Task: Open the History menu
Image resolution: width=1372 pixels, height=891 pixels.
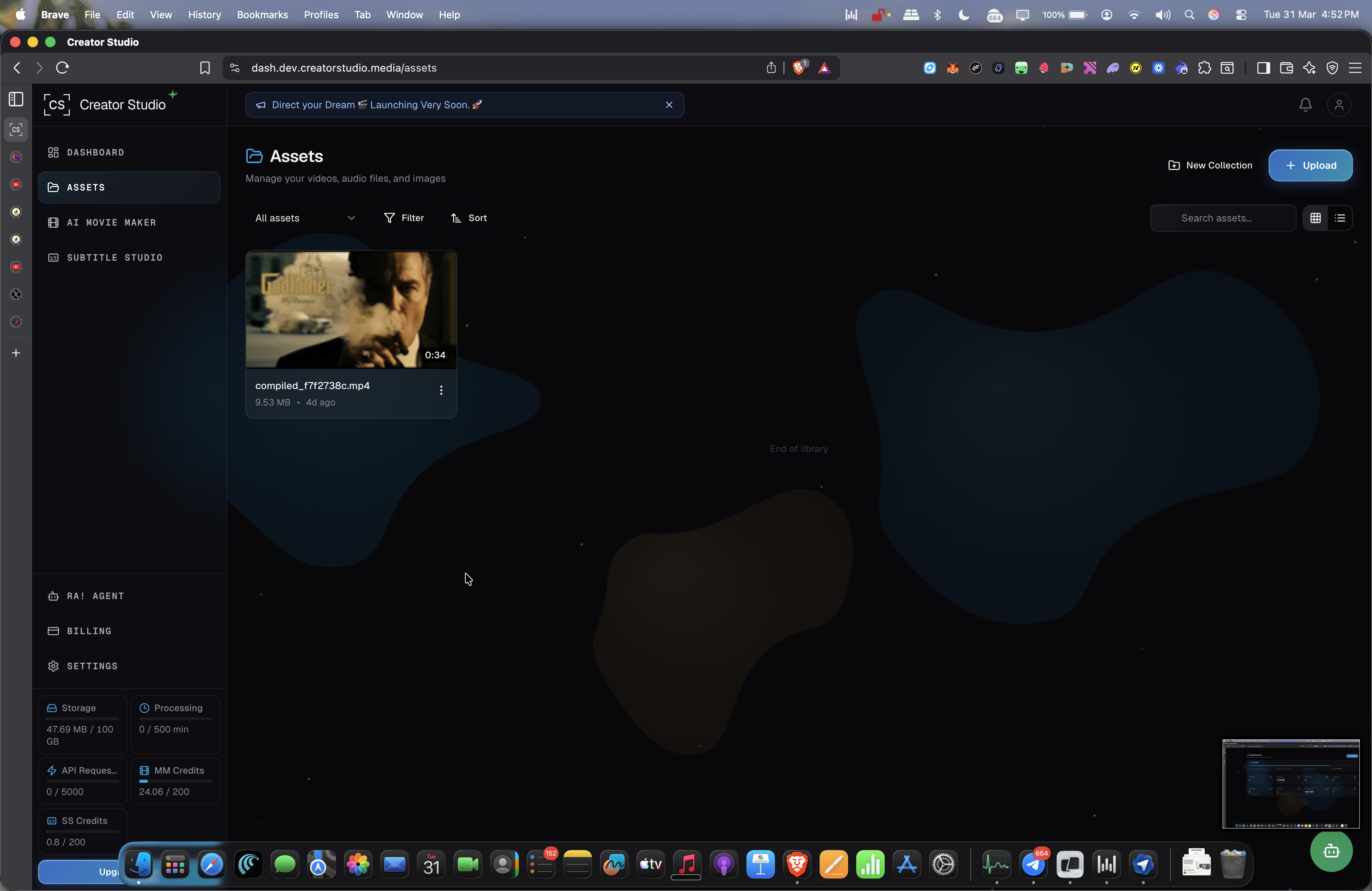Action: pyautogui.click(x=205, y=14)
